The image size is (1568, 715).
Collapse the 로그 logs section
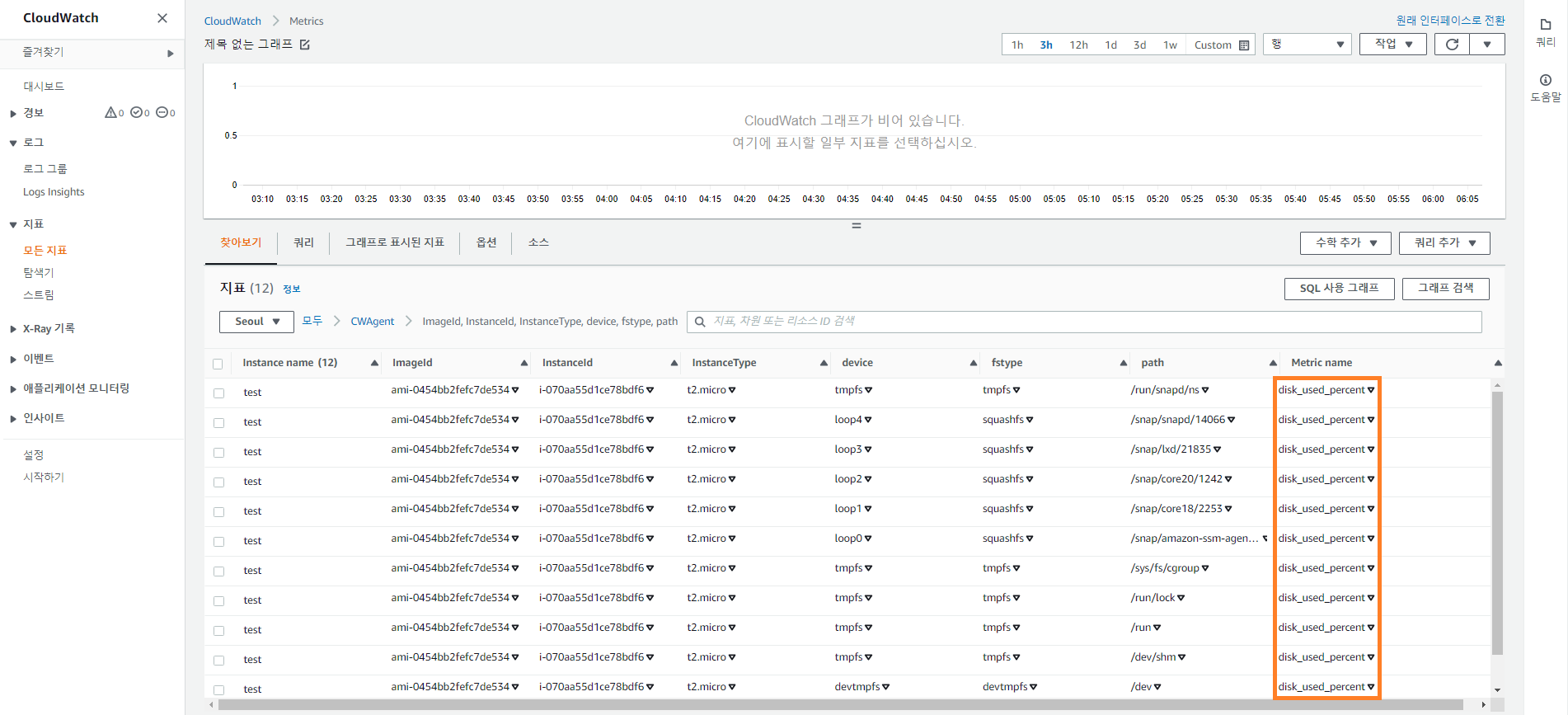(x=13, y=143)
